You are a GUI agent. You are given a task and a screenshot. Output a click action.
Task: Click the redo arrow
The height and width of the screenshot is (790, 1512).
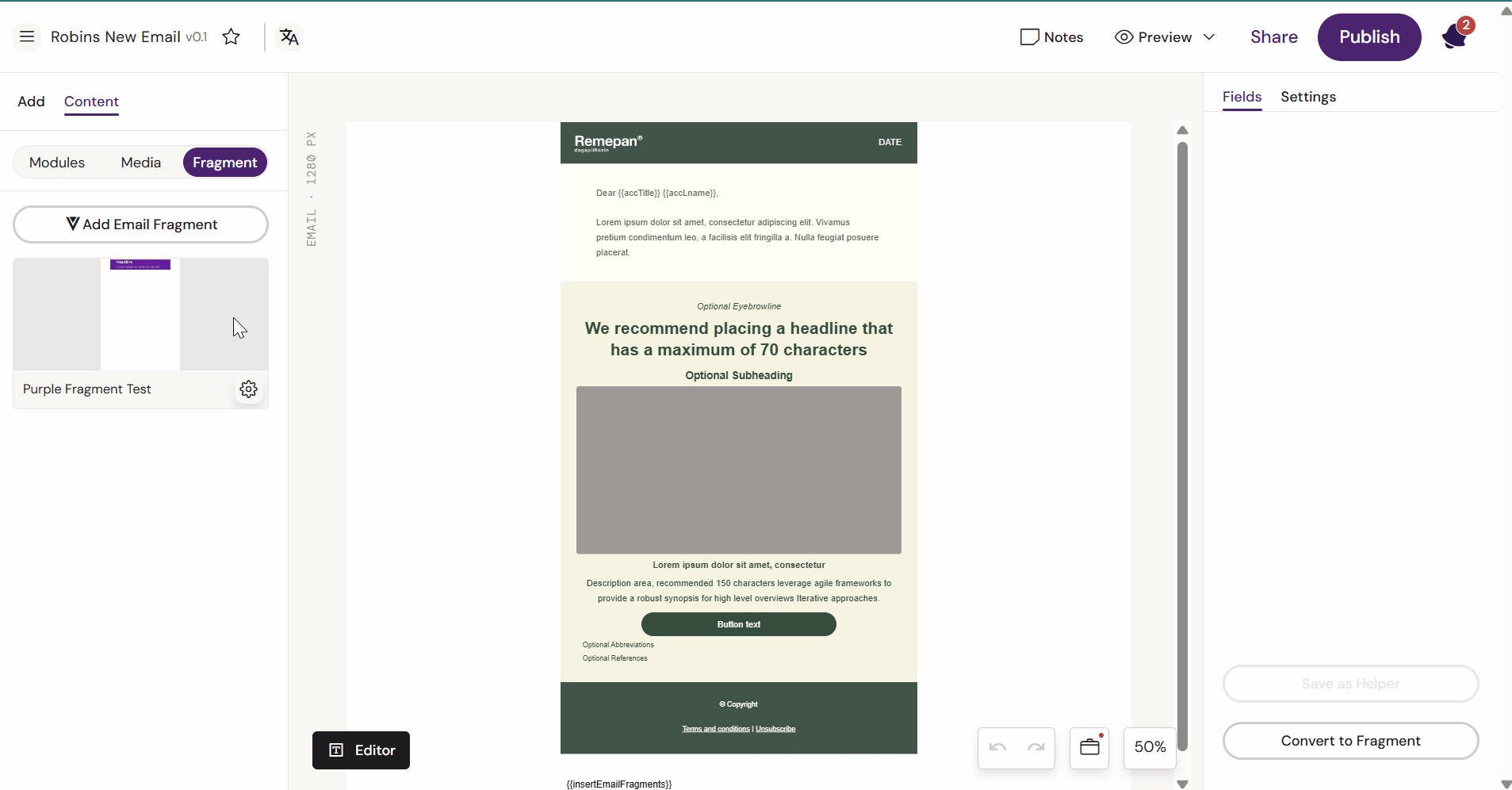pyautogui.click(x=1035, y=747)
